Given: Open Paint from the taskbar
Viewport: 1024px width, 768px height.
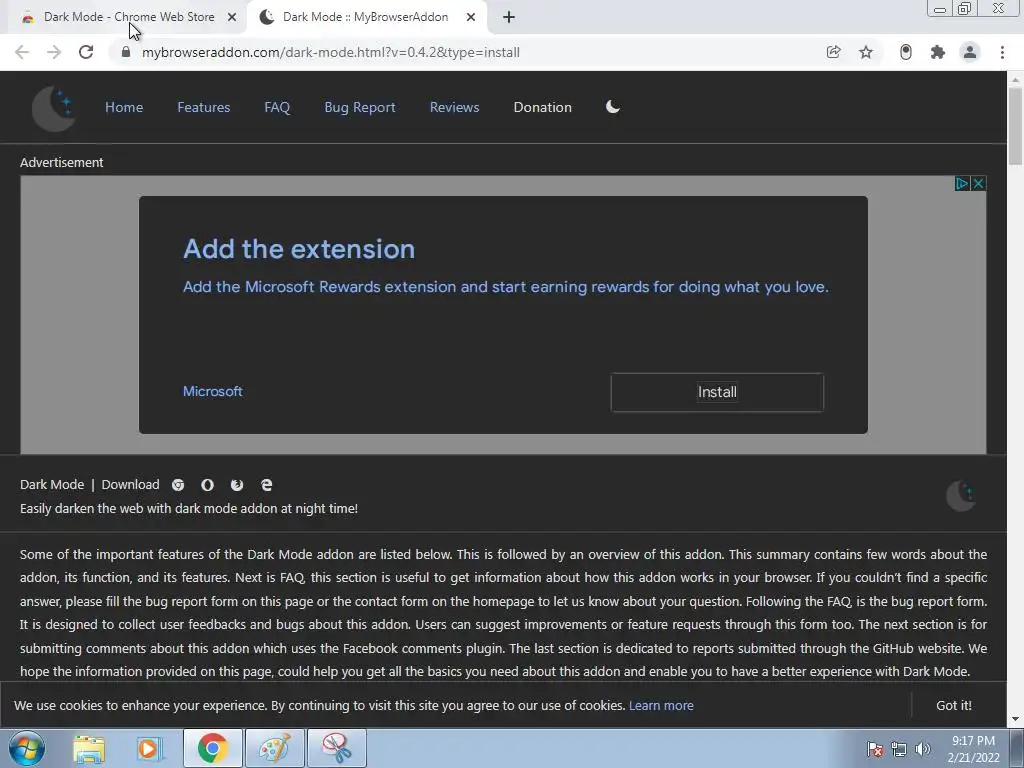Looking at the screenshot, I should (275, 748).
